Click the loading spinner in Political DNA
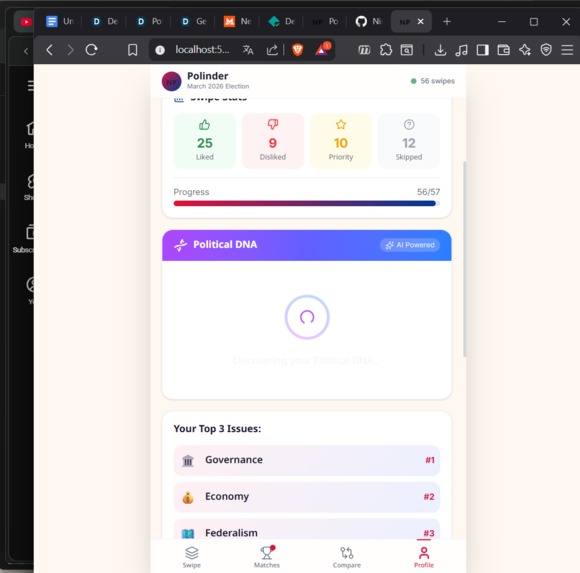The image size is (580, 573). pyautogui.click(x=307, y=317)
